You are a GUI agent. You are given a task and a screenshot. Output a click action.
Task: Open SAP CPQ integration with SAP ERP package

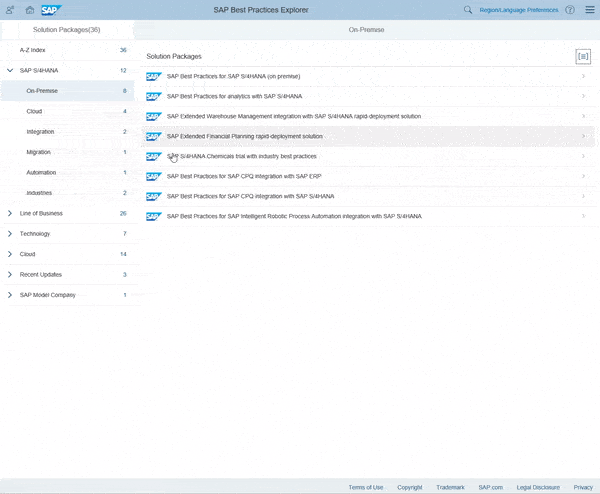(244, 176)
